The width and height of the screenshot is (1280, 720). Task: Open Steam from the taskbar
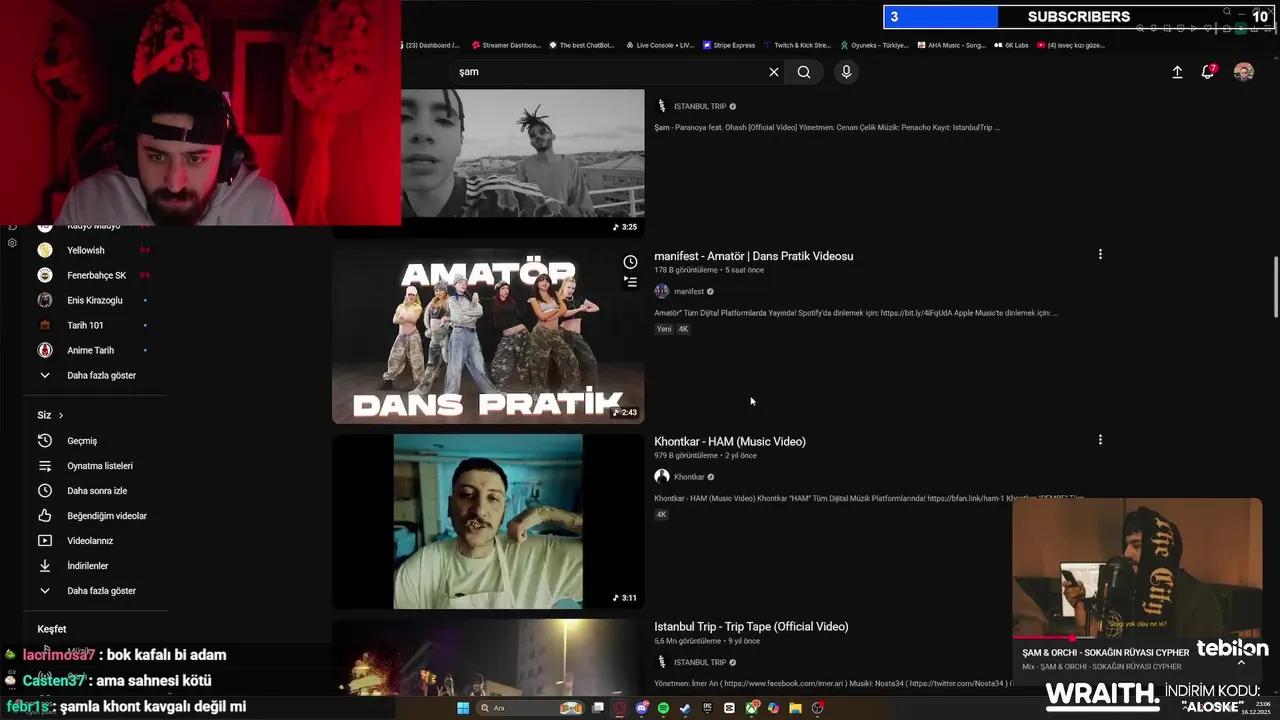(685, 708)
